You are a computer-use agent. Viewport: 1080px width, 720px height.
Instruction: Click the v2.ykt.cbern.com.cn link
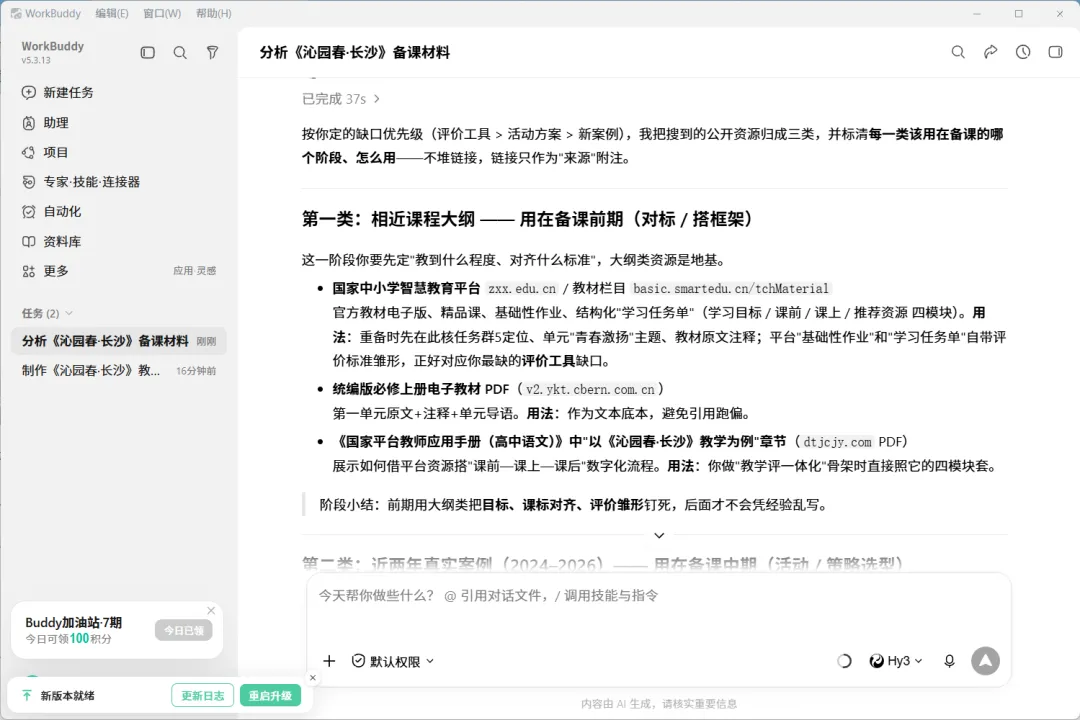(590, 389)
